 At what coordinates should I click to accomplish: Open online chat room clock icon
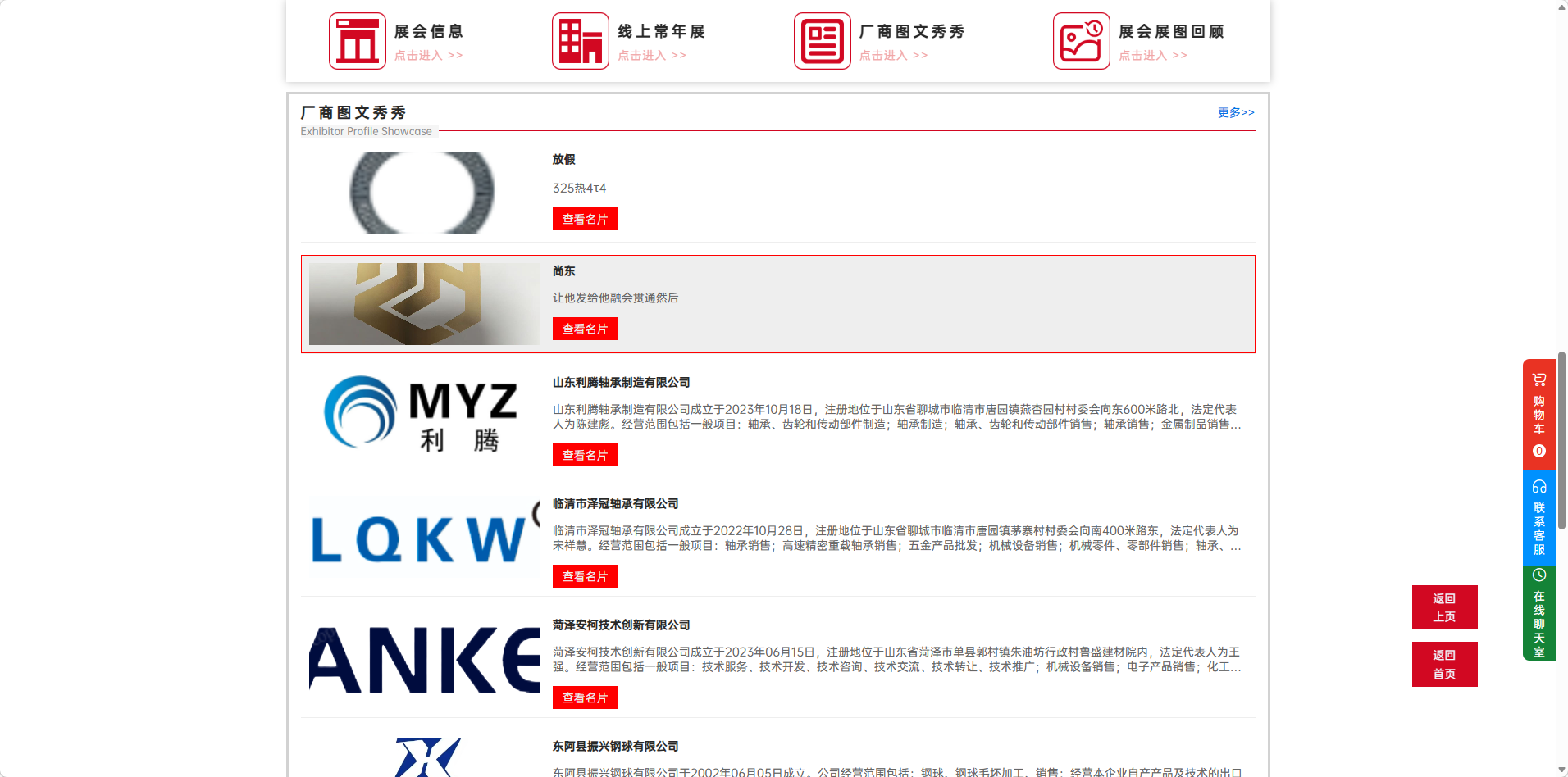pos(1538,575)
